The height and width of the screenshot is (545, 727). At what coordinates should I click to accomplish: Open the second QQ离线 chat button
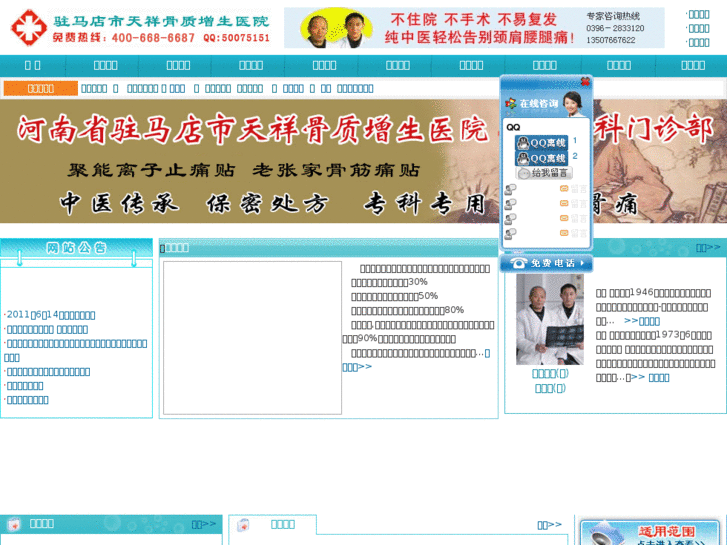541,158
